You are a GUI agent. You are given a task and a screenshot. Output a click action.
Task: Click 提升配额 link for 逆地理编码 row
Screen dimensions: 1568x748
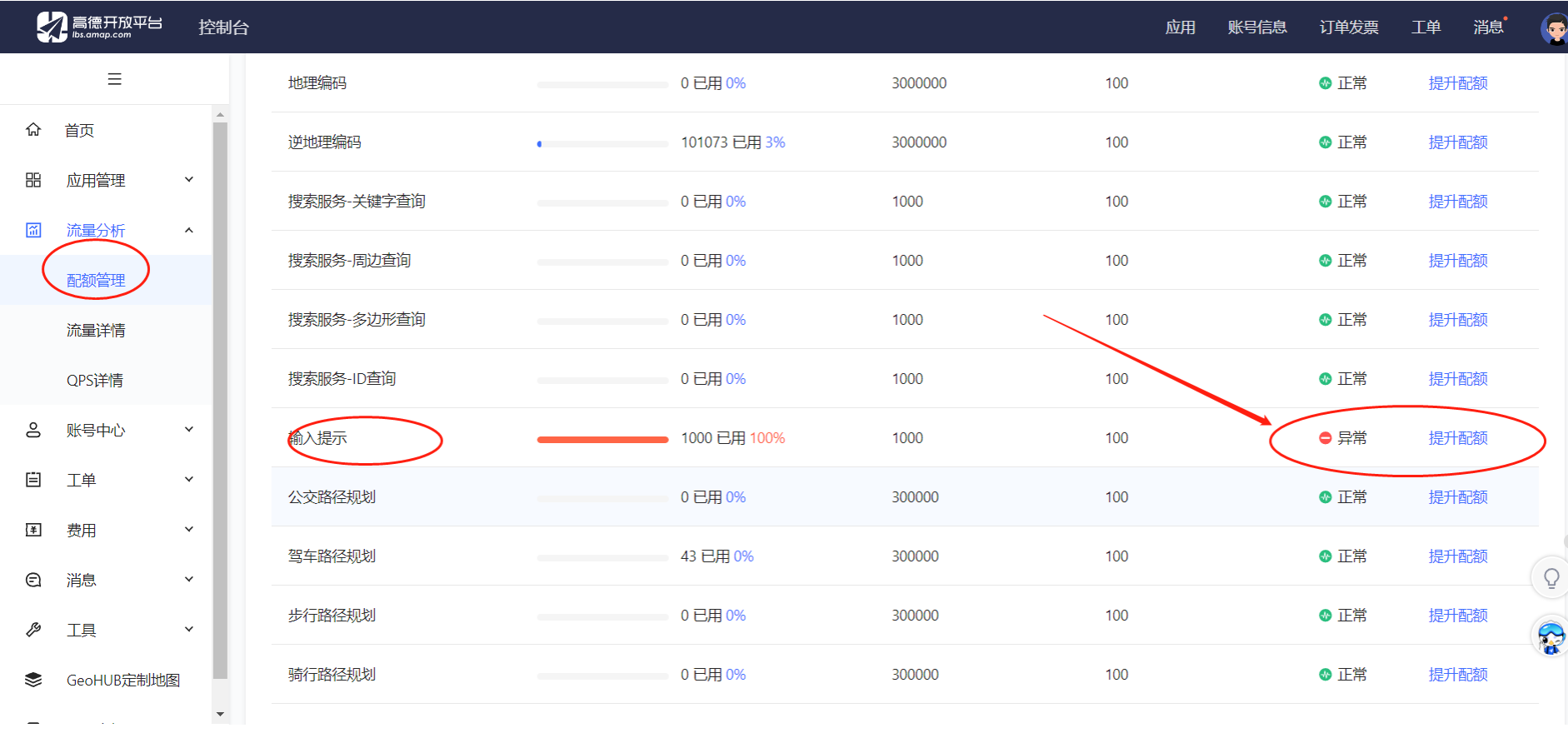point(1458,142)
